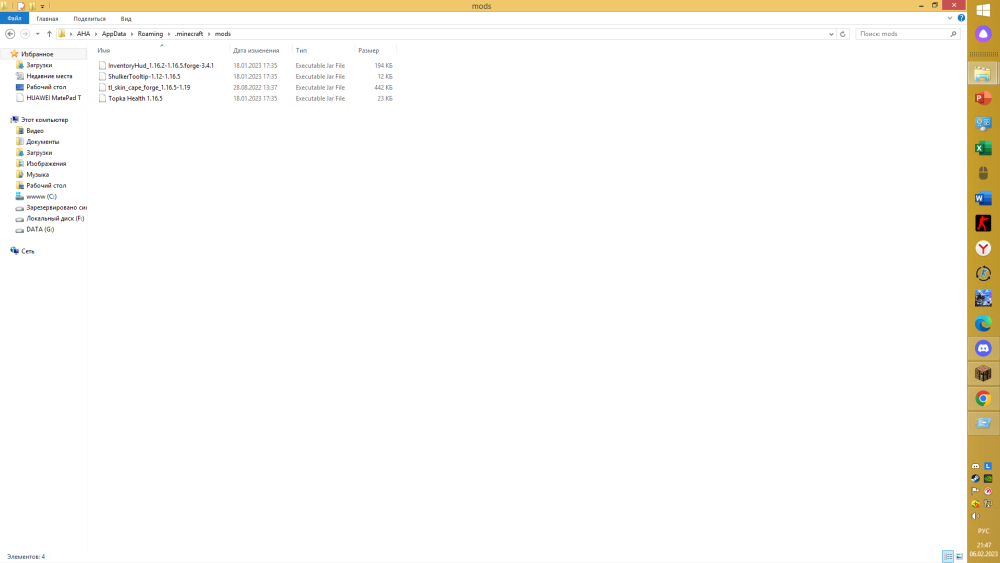Open the recent locations dropdown arrow

point(38,34)
